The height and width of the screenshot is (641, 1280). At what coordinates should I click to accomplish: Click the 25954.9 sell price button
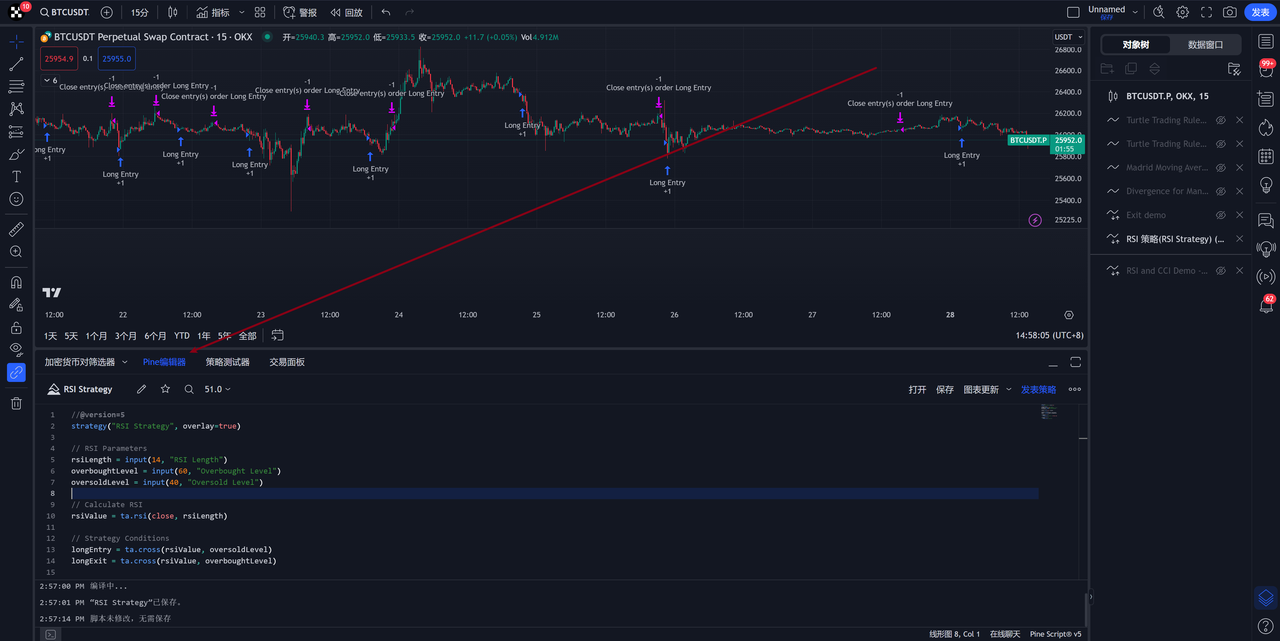[x=59, y=59]
